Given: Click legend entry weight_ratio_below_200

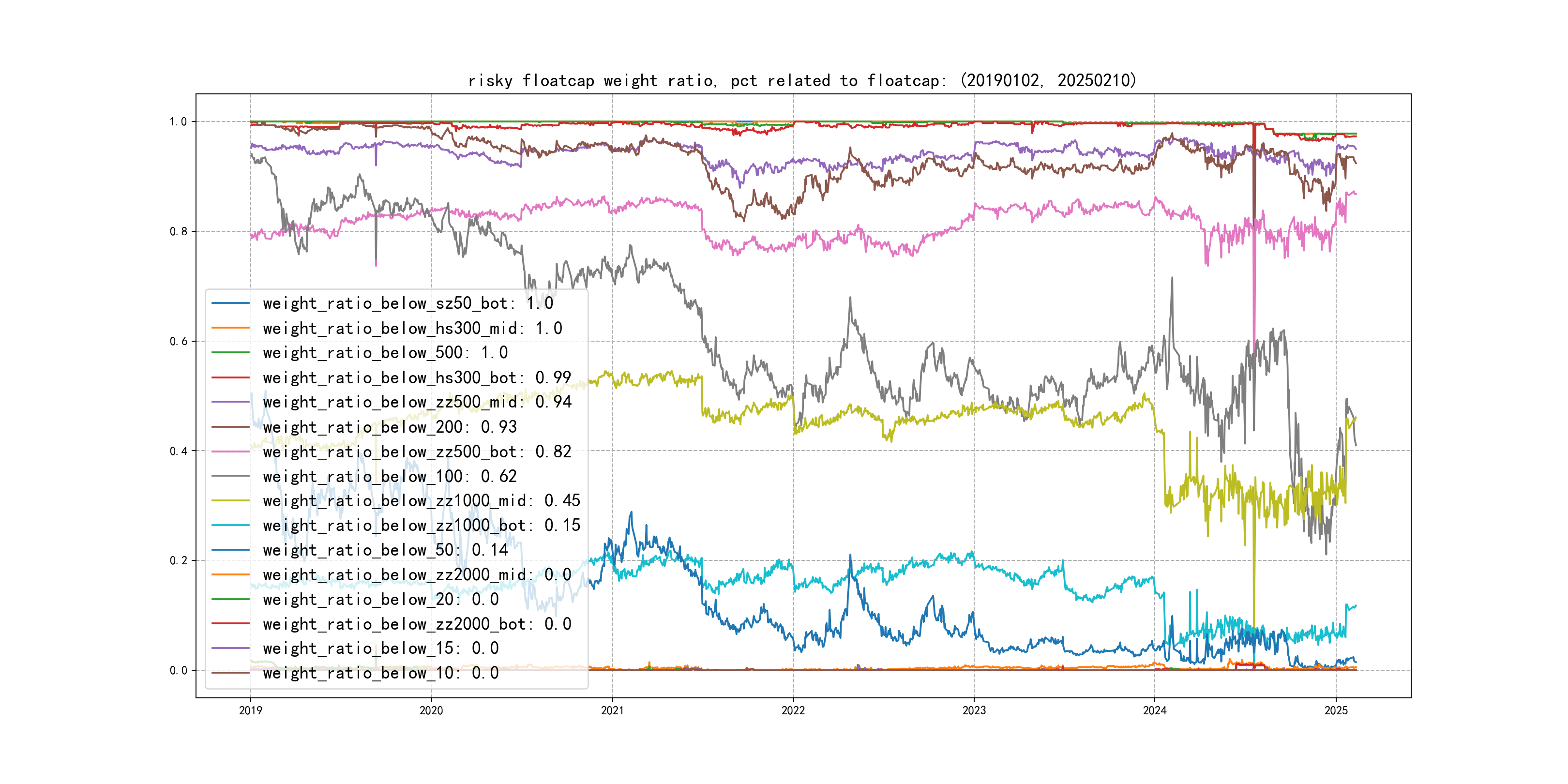Looking at the screenshot, I should (390, 427).
